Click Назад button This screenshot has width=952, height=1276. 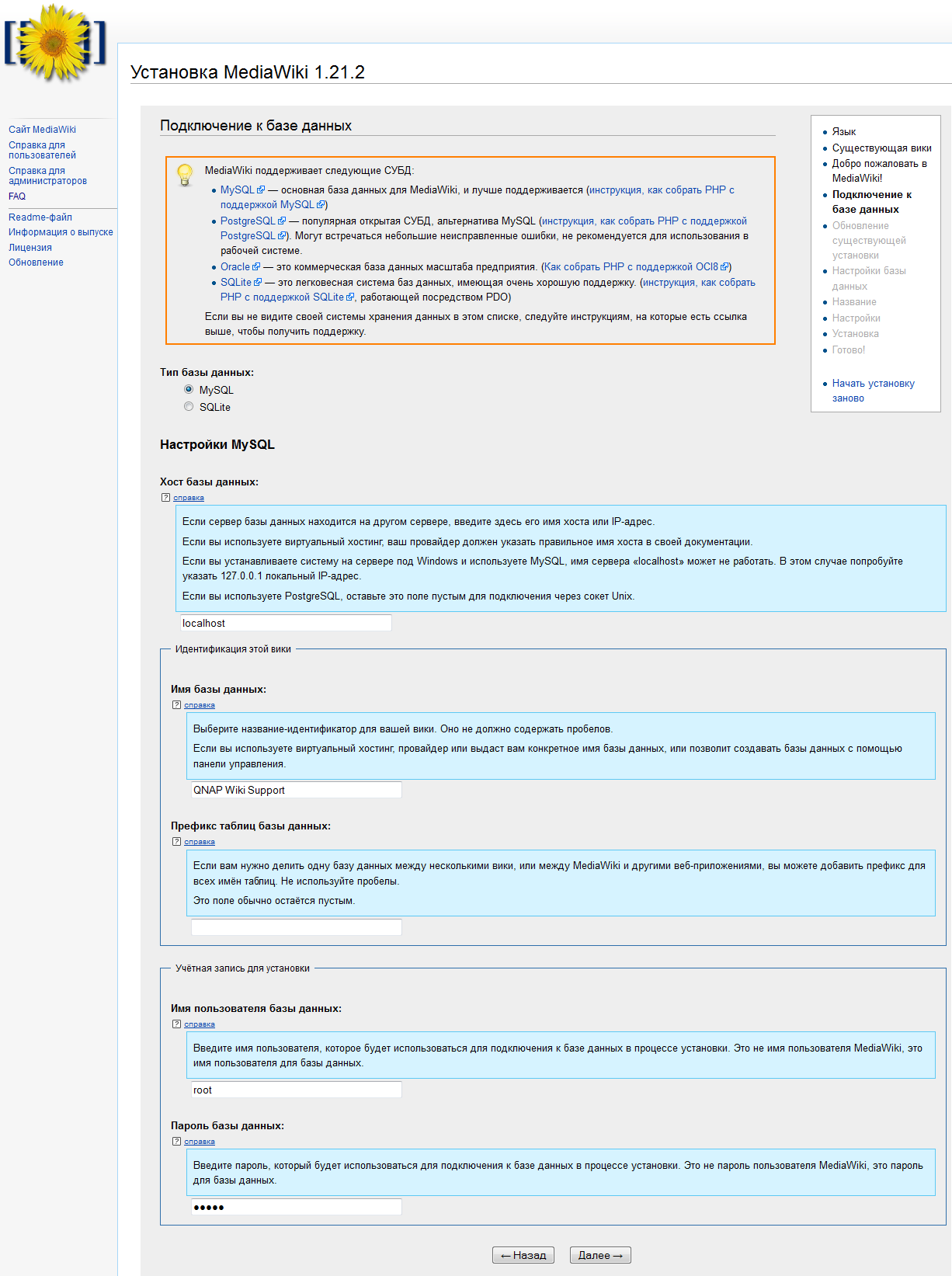pyautogui.click(x=523, y=1255)
